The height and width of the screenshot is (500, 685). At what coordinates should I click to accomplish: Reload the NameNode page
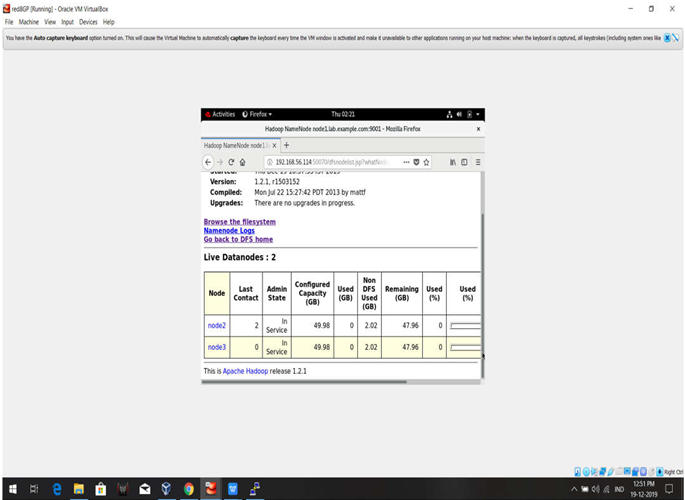pos(231,162)
